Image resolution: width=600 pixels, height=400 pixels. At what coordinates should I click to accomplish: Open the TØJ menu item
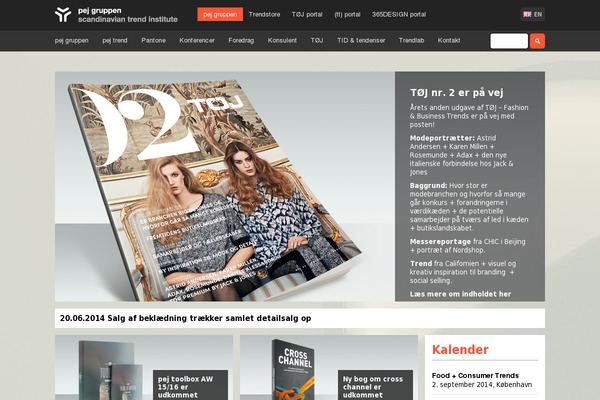click(317, 41)
